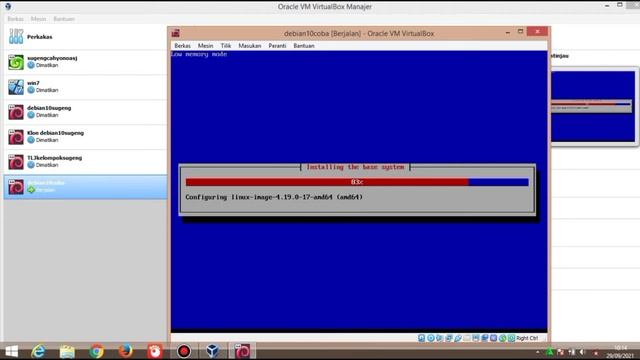Select the Klon debian10sugeng machine name
Image resolution: width=640 pixels, height=360 pixels.
pos(56,133)
